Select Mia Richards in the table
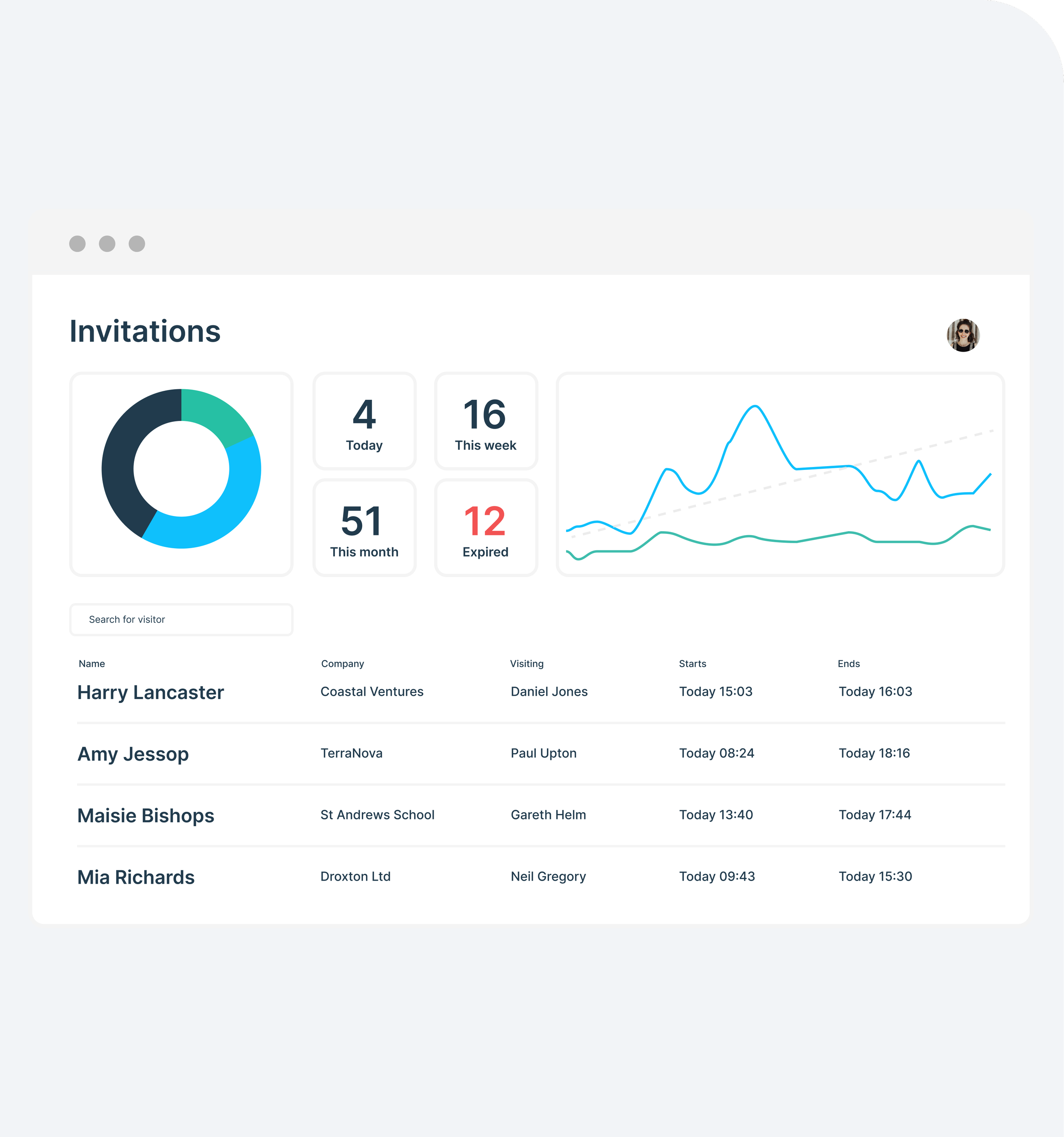1064x1137 pixels. [135, 877]
